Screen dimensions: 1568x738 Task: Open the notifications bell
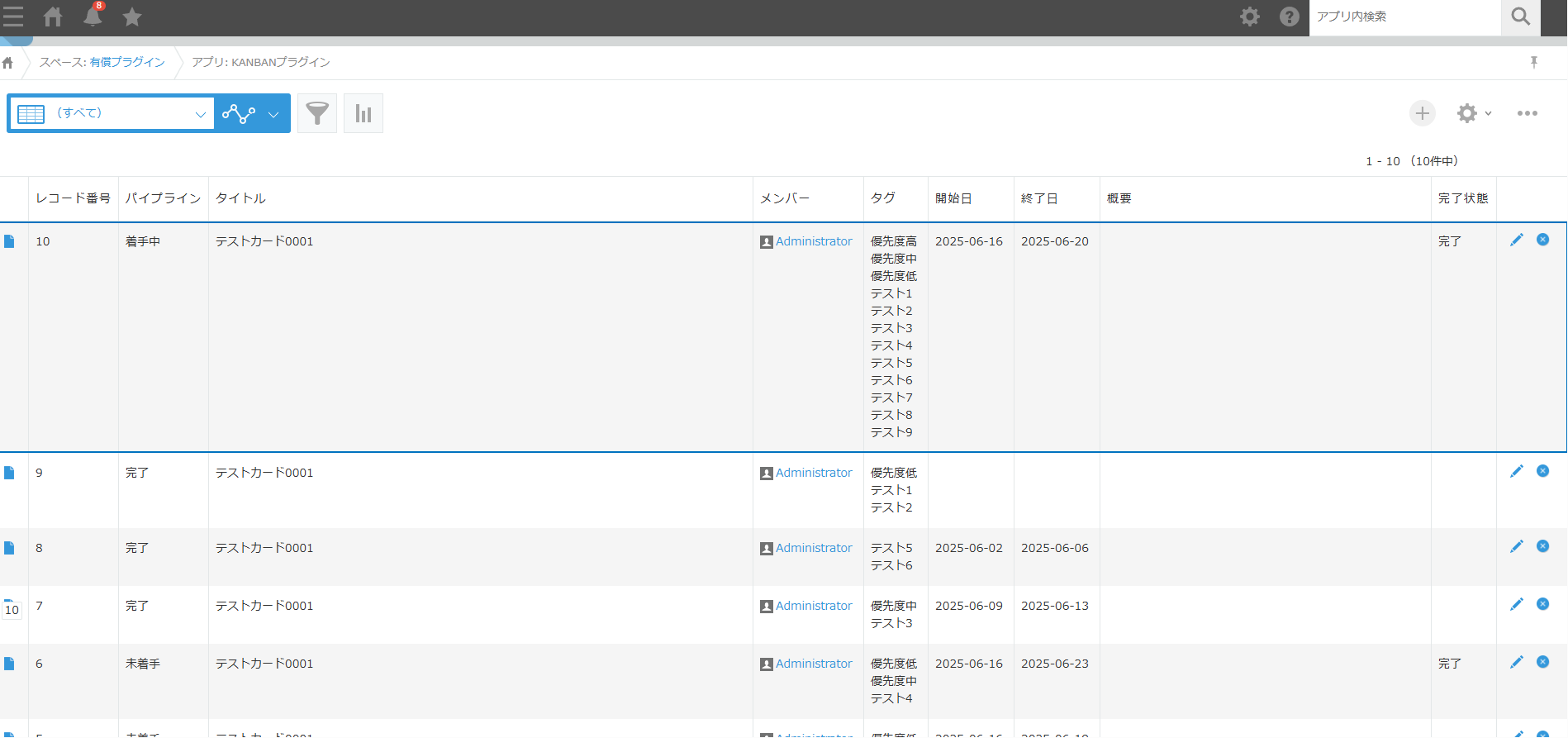pos(93,17)
